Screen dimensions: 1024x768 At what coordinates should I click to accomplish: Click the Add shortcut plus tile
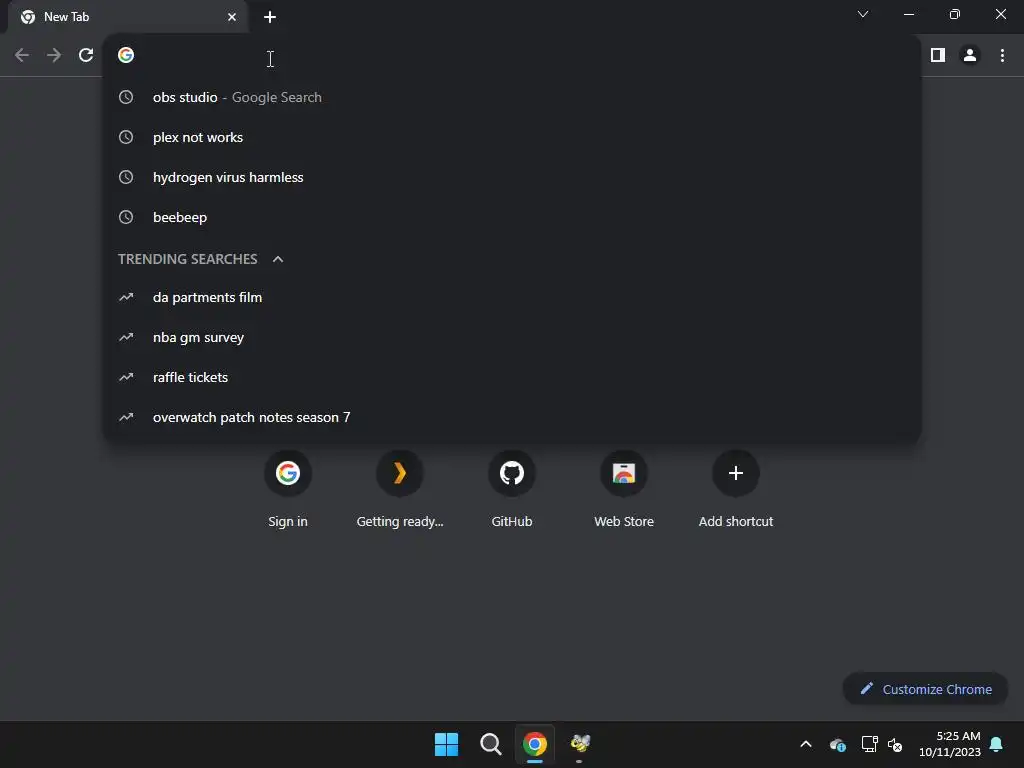(735, 488)
